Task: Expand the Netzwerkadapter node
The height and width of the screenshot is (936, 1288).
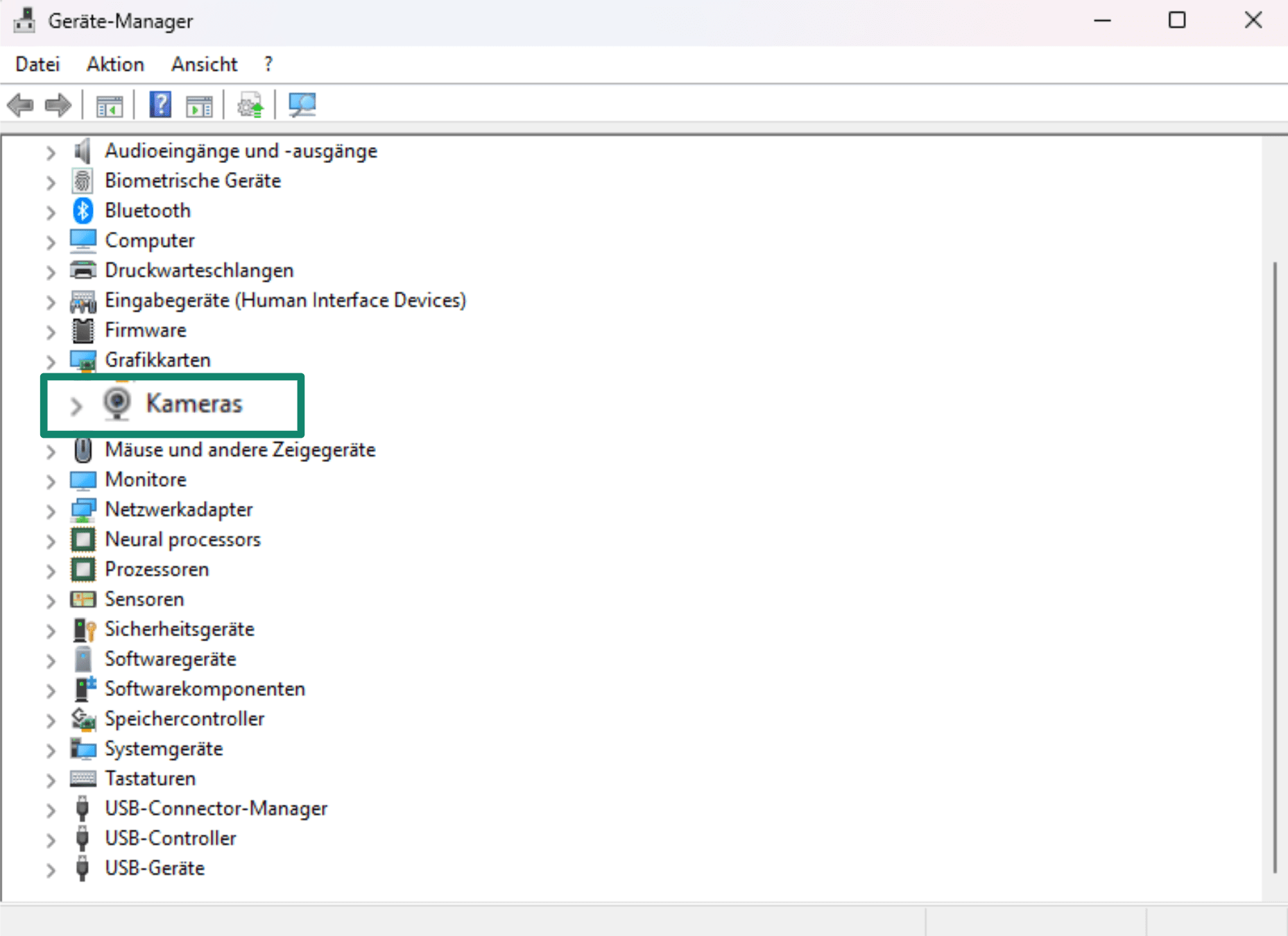Action: tap(51, 511)
